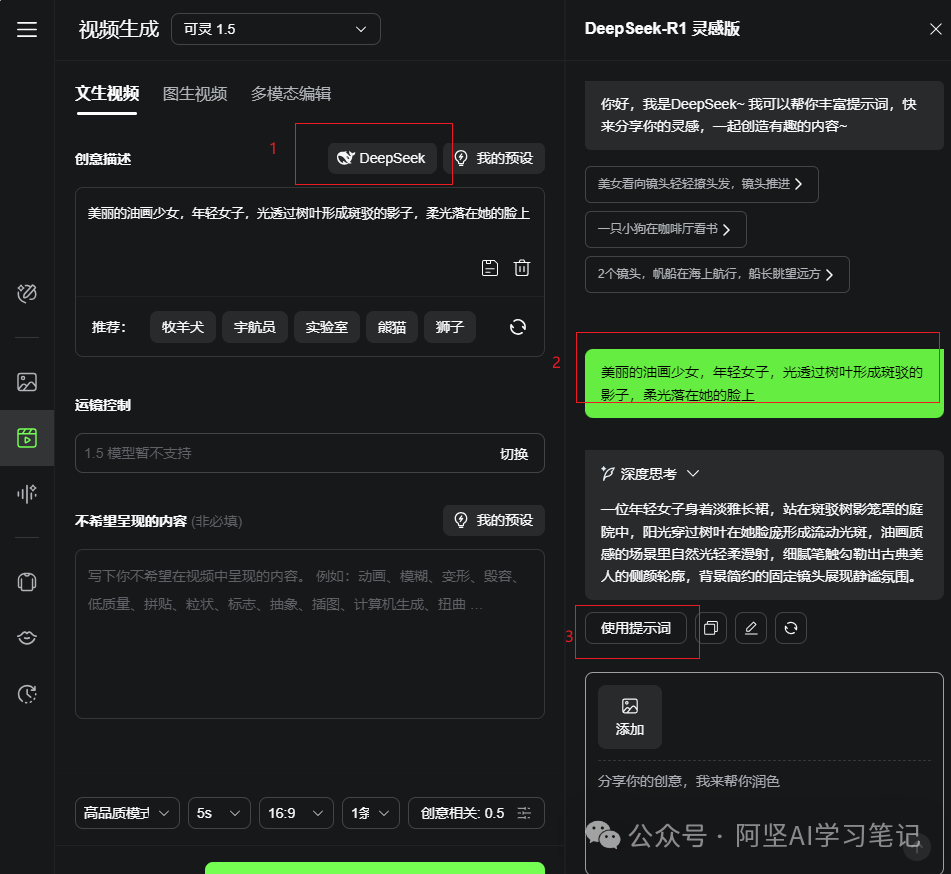Click the DeepSeek greeting message text
The image size is (951, 874).
759,115
